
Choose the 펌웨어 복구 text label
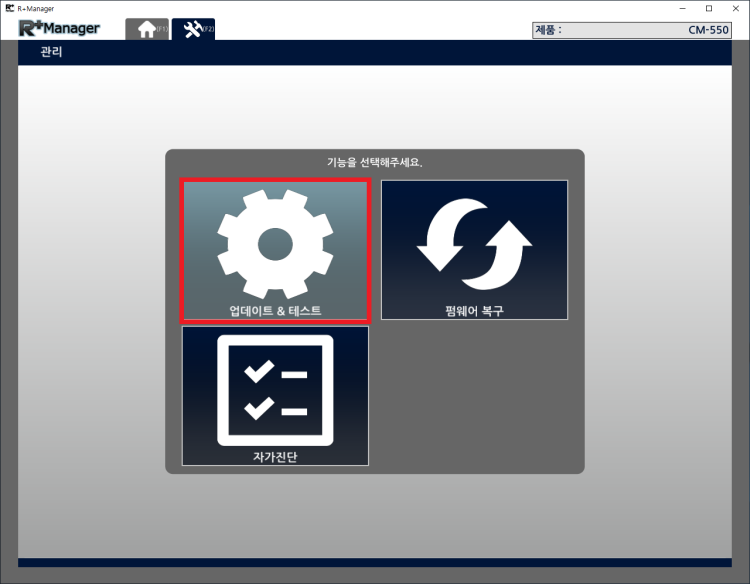click(474, 311)
